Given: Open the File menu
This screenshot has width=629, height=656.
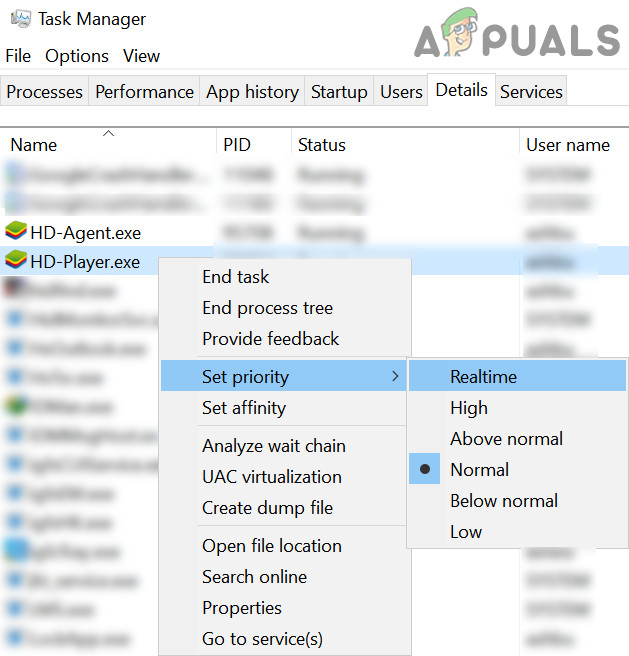Looking at the screenshot, I should tap(18, 56).
